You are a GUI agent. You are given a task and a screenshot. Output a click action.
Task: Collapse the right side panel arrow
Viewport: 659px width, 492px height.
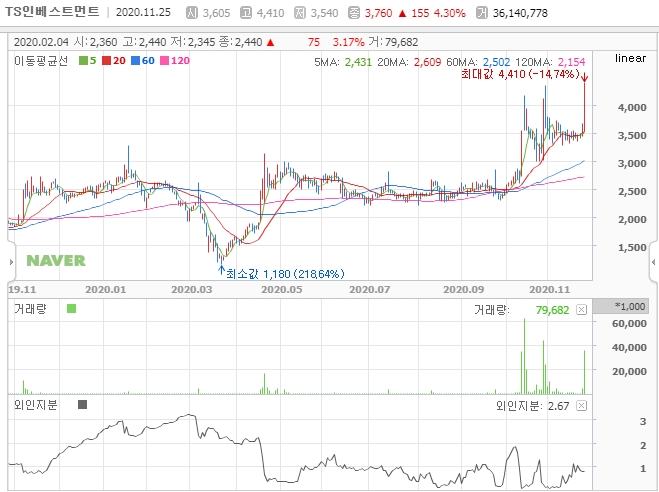coord(654,262)
